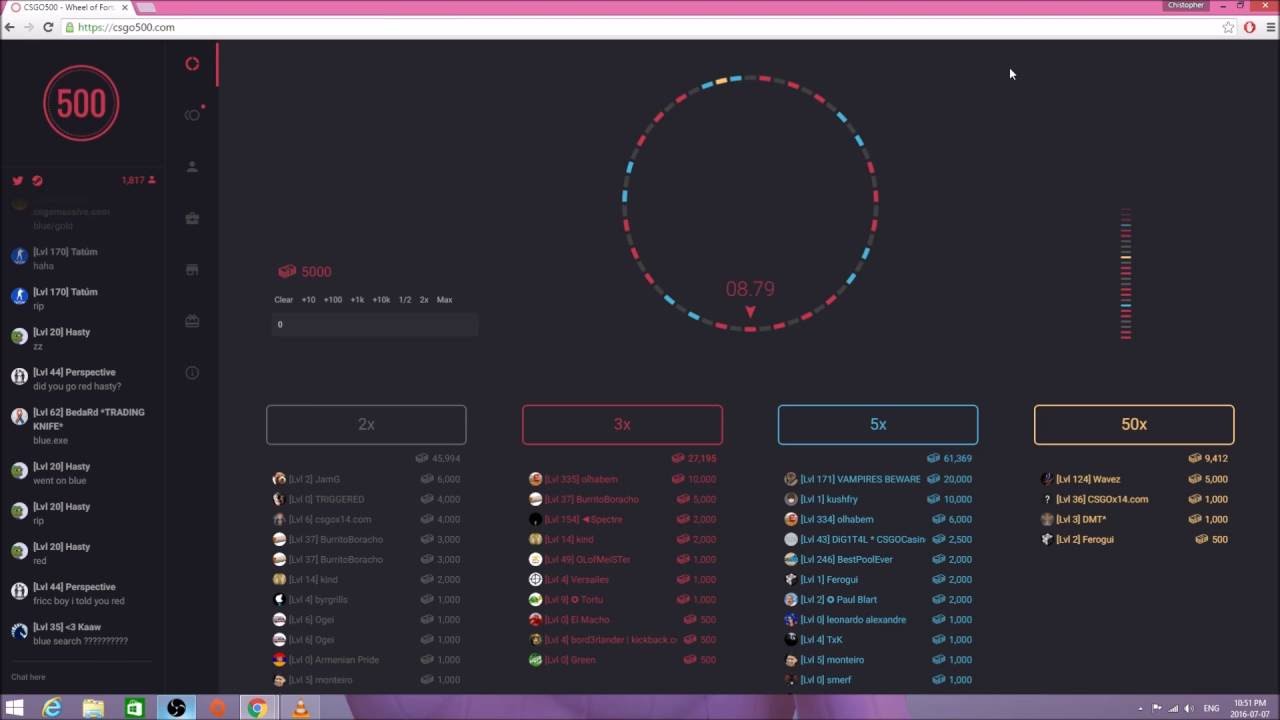Click Paul Blart entry in 5x list
This screenshot has width=1280, height=720.
pyautogui.click(x=878, y=599)
